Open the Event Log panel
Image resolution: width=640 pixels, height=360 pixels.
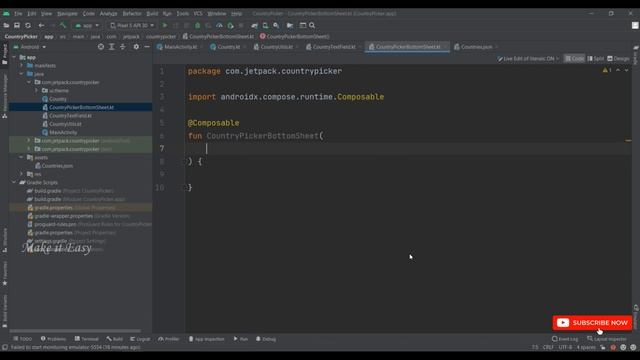[565, 339]
